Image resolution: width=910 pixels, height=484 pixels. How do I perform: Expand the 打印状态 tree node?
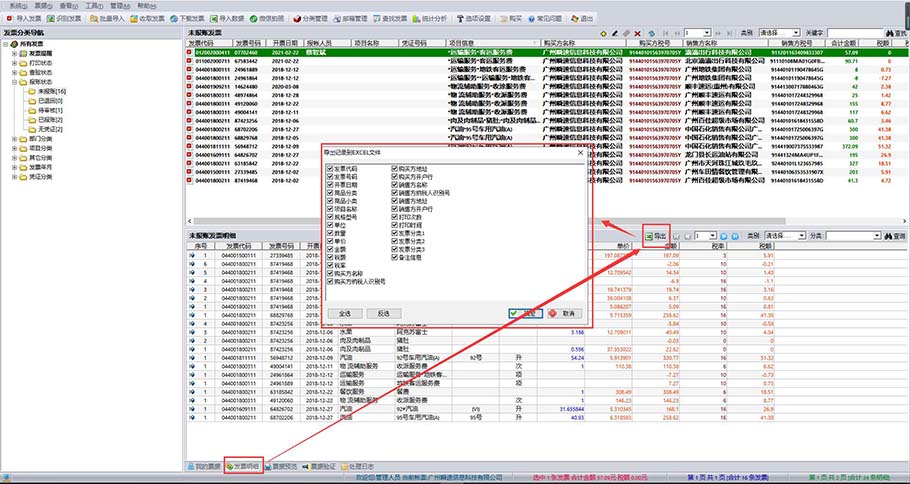tap(15, 64)
